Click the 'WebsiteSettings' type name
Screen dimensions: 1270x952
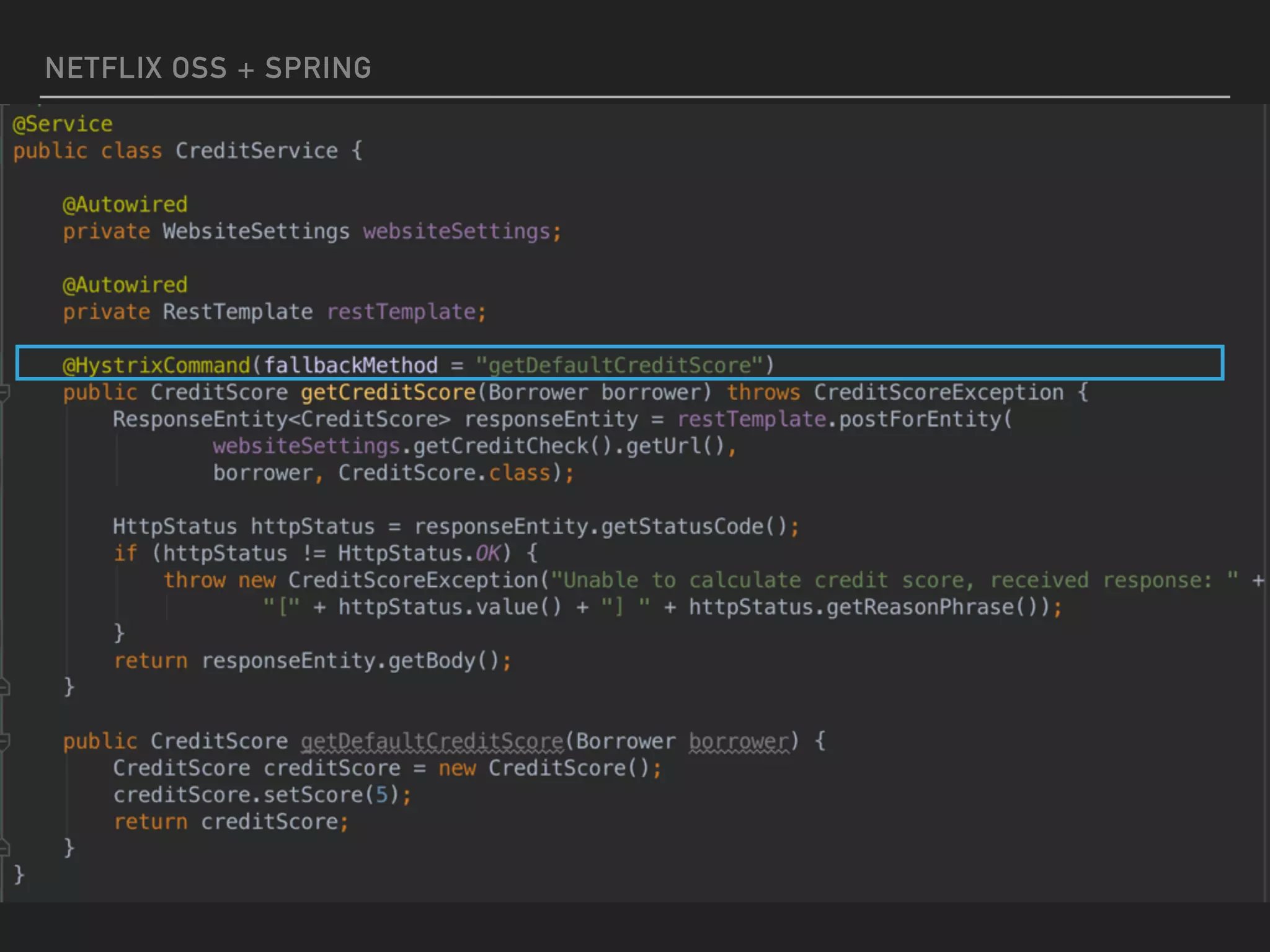pyautogui.click(x=256, y=231)
